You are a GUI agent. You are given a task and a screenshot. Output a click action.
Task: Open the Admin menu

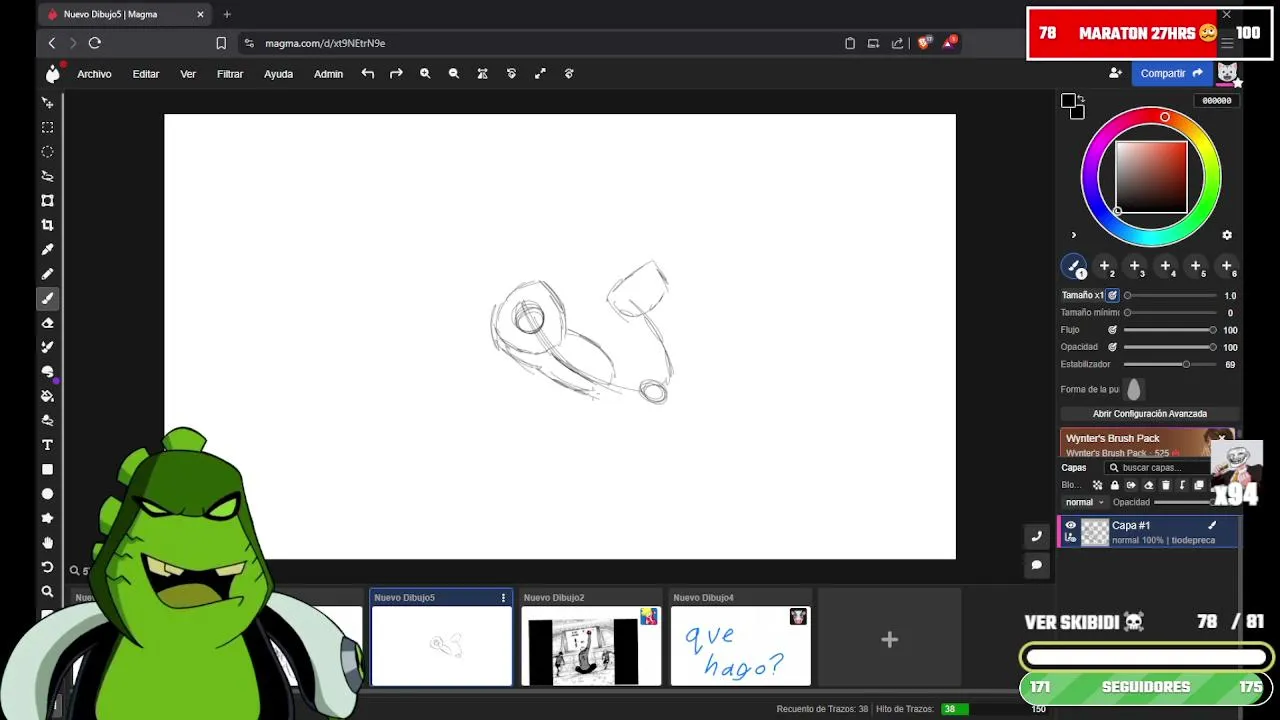(328, 74)
